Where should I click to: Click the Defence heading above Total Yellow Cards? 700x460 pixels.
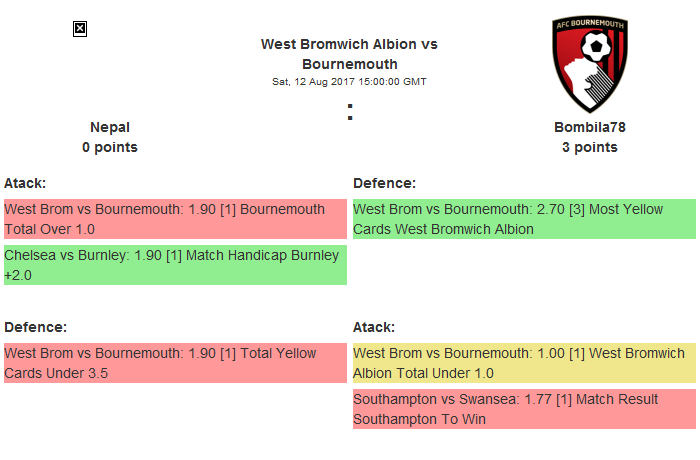[x=35, y=327]
